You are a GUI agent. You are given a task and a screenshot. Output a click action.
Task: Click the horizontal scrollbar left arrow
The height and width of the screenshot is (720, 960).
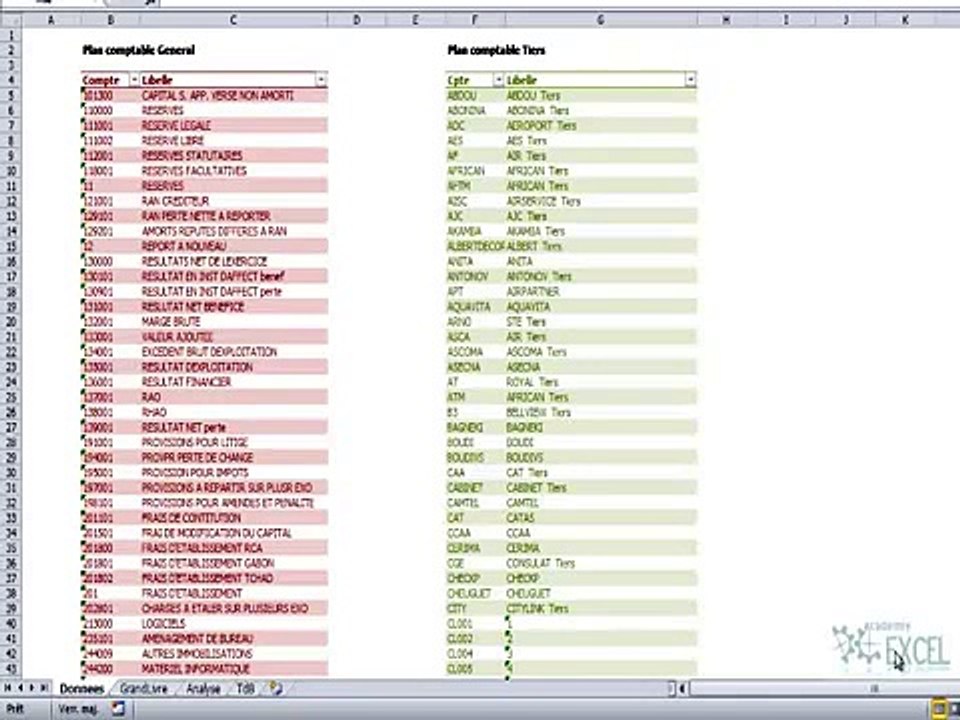pyautogui.click(x=683, y=689)
